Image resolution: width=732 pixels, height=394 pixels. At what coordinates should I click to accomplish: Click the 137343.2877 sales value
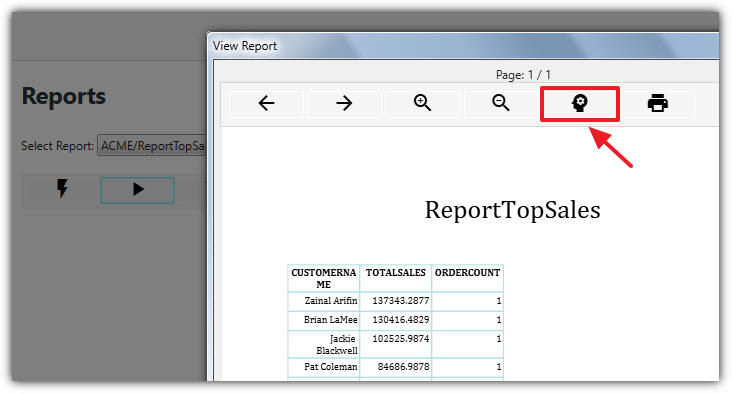(x=401, y=301)
